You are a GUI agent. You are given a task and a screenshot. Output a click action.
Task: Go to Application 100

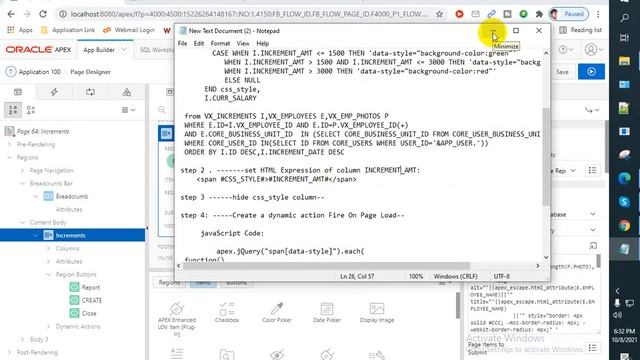pyautogui.click(x=40, y=72)
